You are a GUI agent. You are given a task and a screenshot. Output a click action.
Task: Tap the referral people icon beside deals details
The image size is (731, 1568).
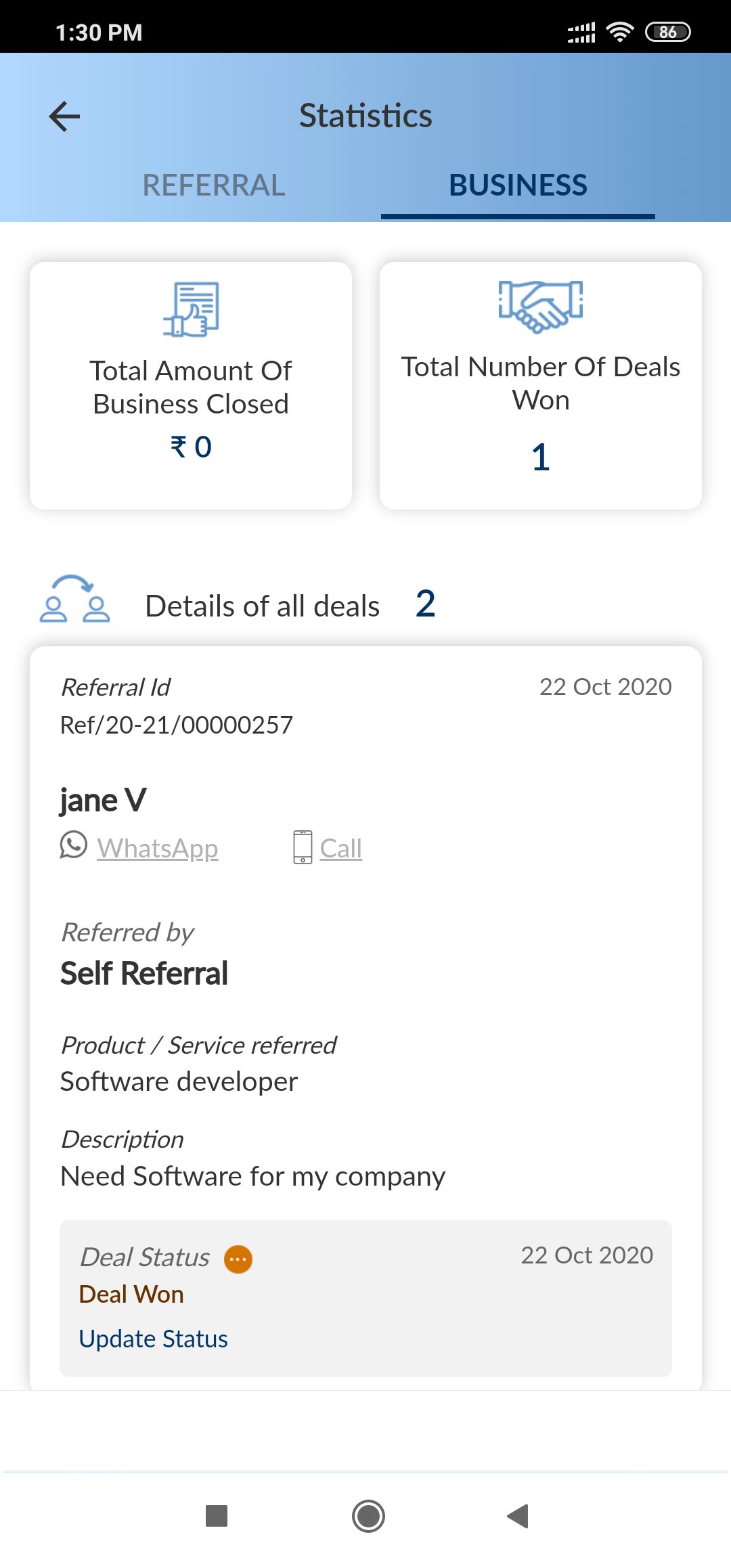click(74, 600)
